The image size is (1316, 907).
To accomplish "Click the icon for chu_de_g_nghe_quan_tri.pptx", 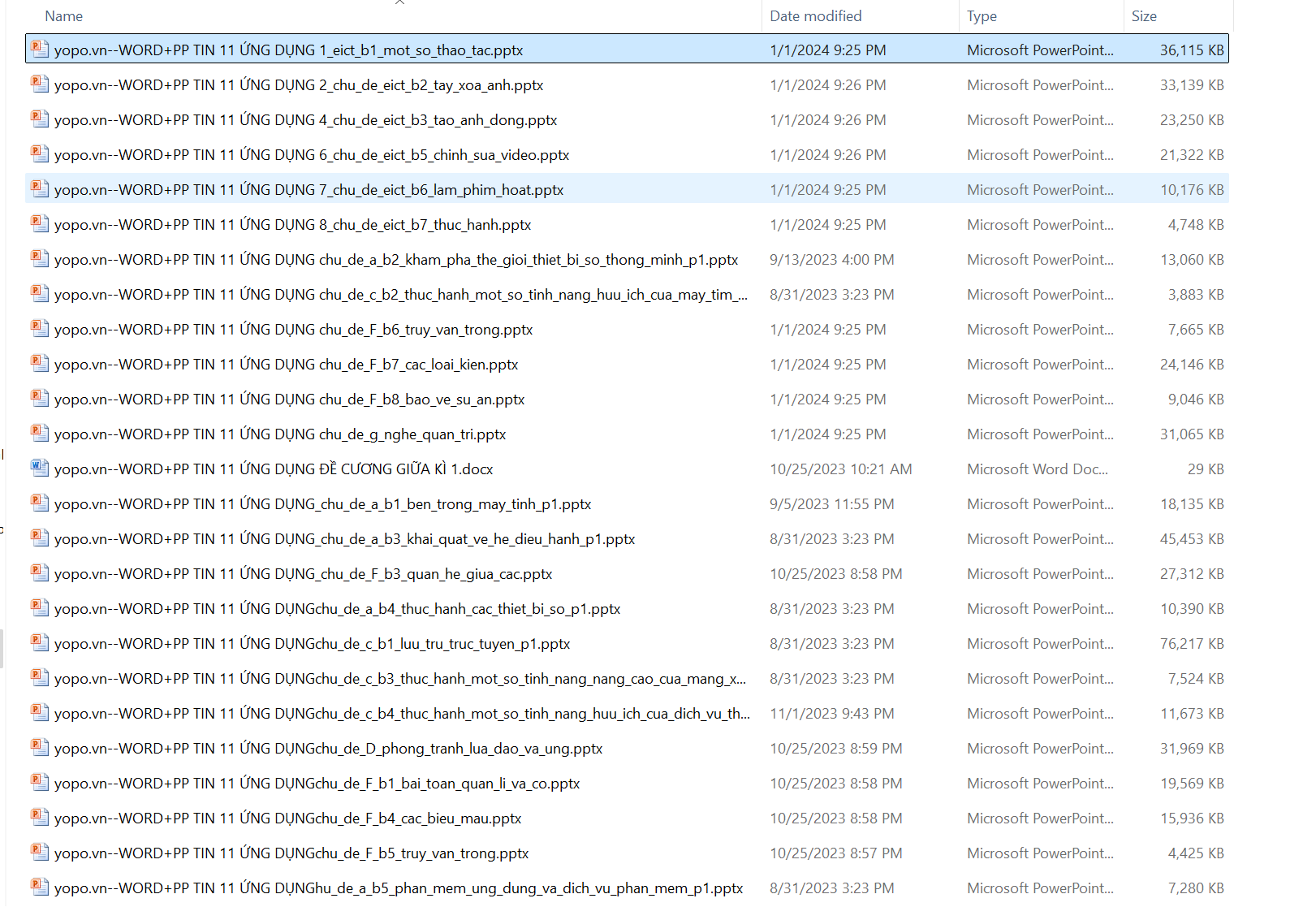I will [39, 434].
